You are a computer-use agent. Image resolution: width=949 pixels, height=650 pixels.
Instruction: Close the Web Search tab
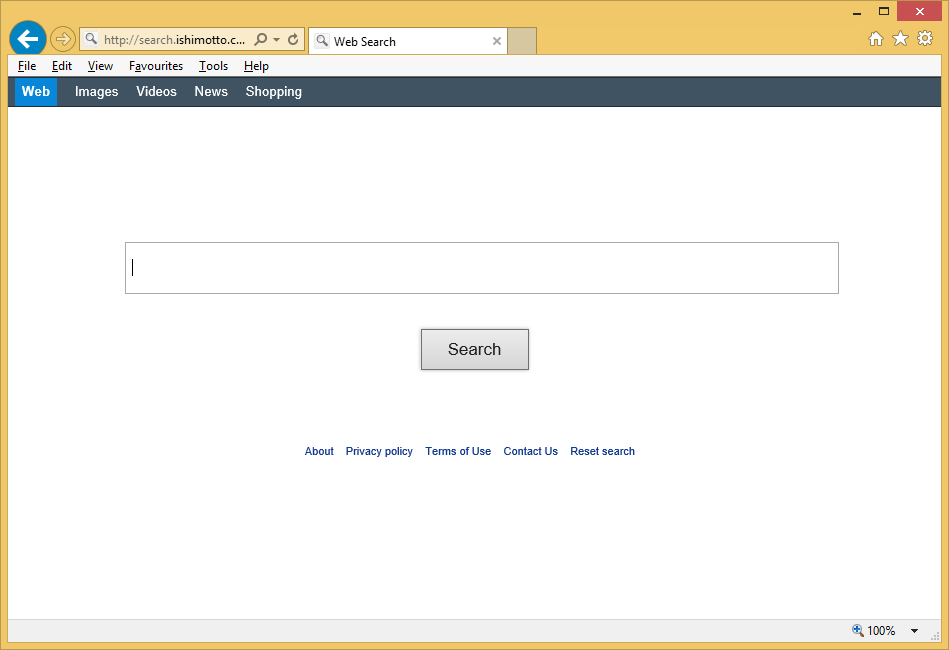[497, 41]
